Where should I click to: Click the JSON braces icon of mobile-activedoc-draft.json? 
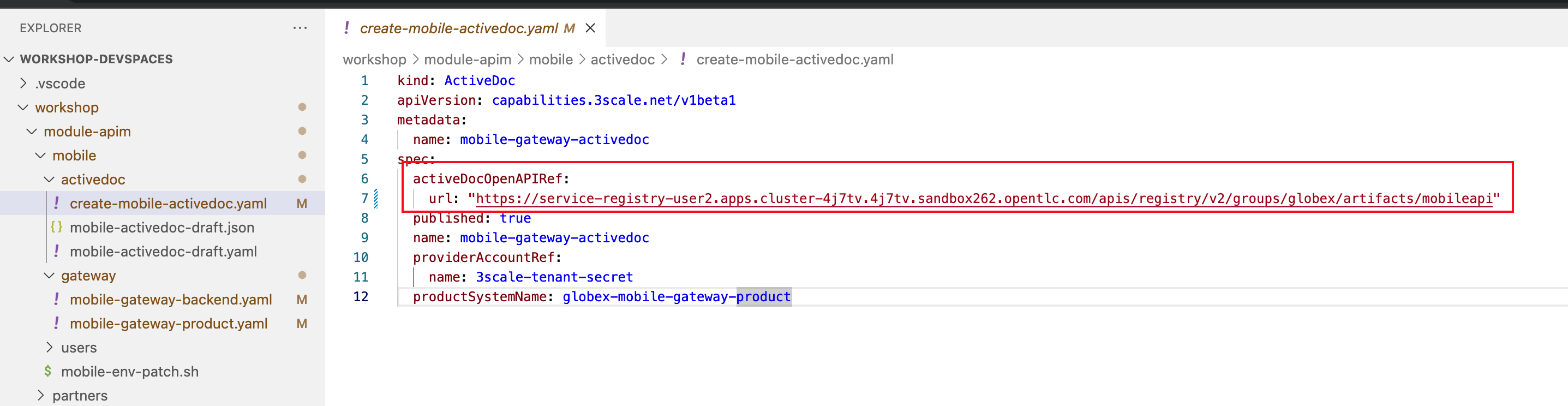pyautogui.click(x=57, y=227)
